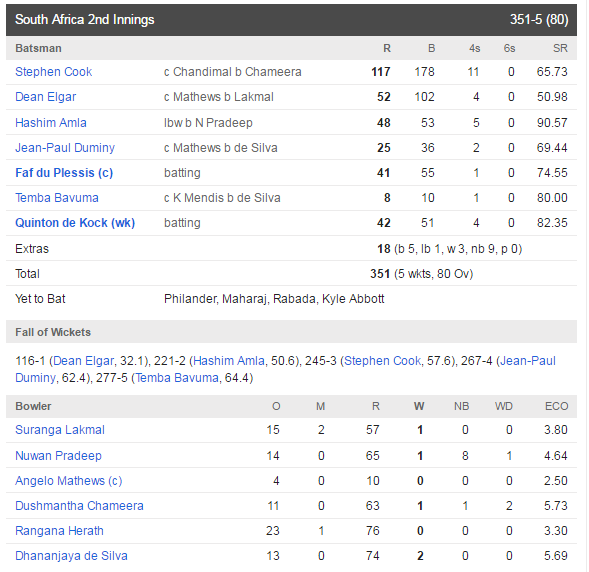Click Dean Elgar in Fall of Wickets

(x=83, y=361)
